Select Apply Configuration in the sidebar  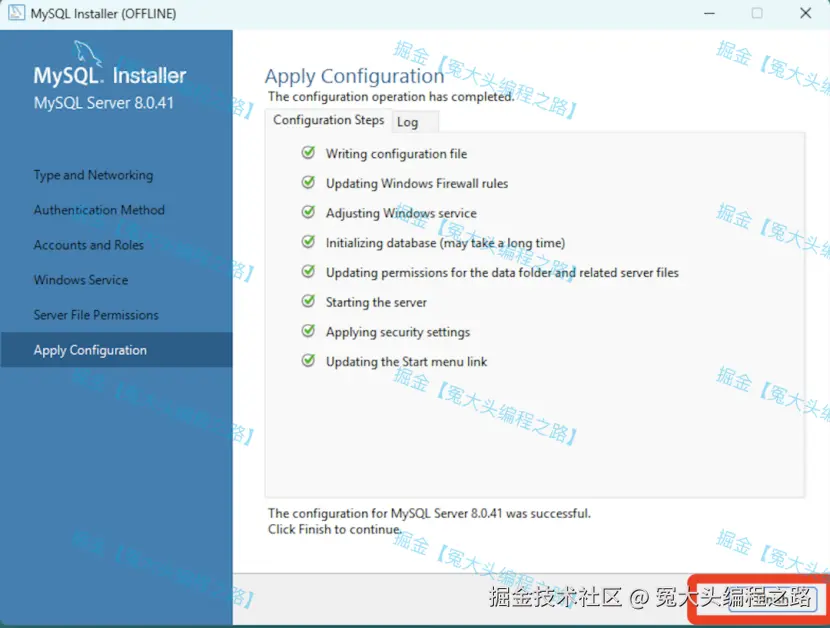pos(90,350)
